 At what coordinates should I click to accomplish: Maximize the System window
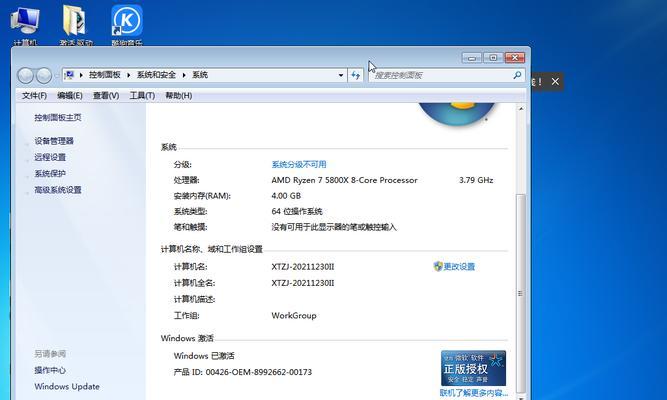(x=493, y=57)
